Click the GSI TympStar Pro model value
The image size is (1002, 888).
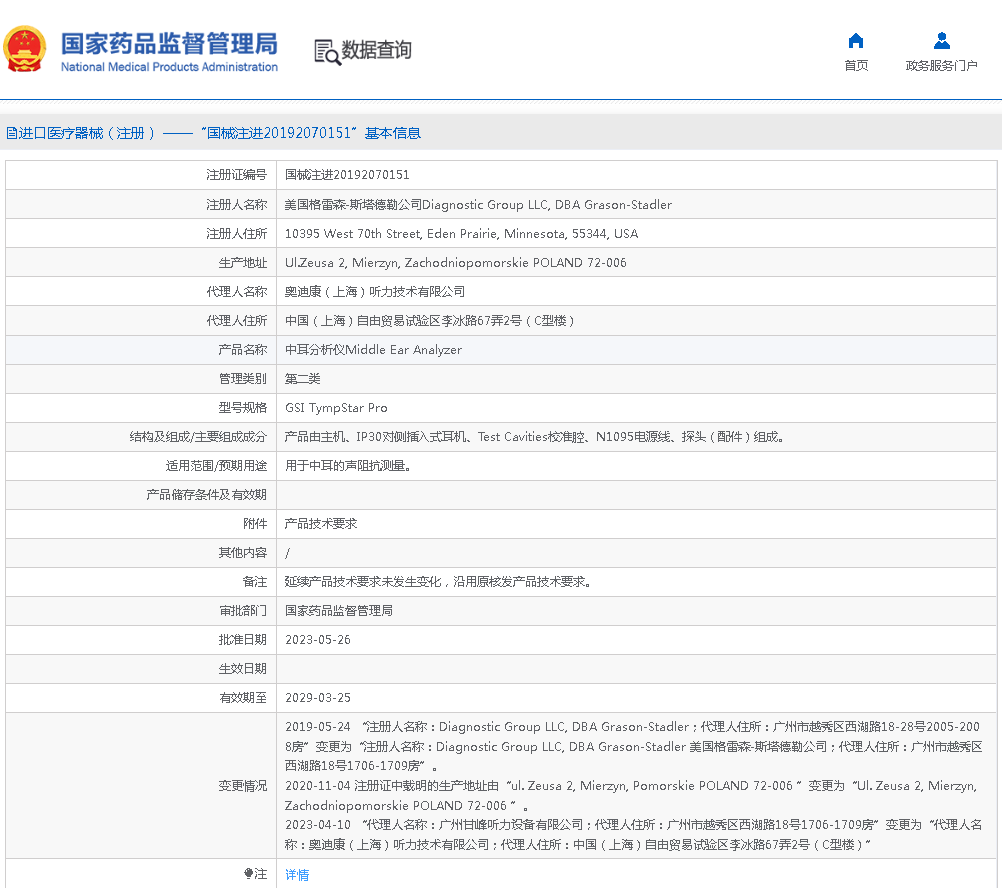pos(336,408)
